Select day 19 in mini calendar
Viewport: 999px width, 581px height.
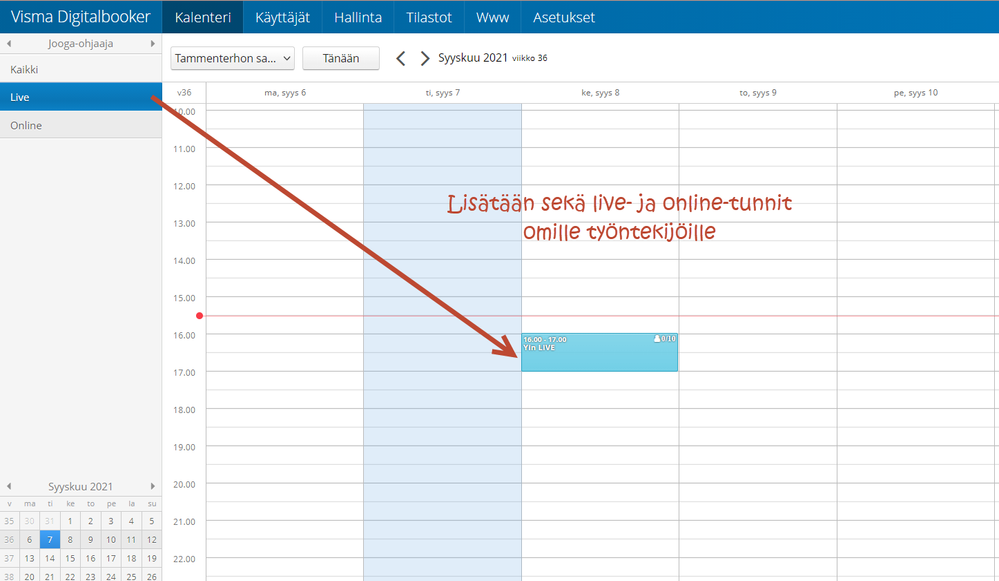coord(152,558)
